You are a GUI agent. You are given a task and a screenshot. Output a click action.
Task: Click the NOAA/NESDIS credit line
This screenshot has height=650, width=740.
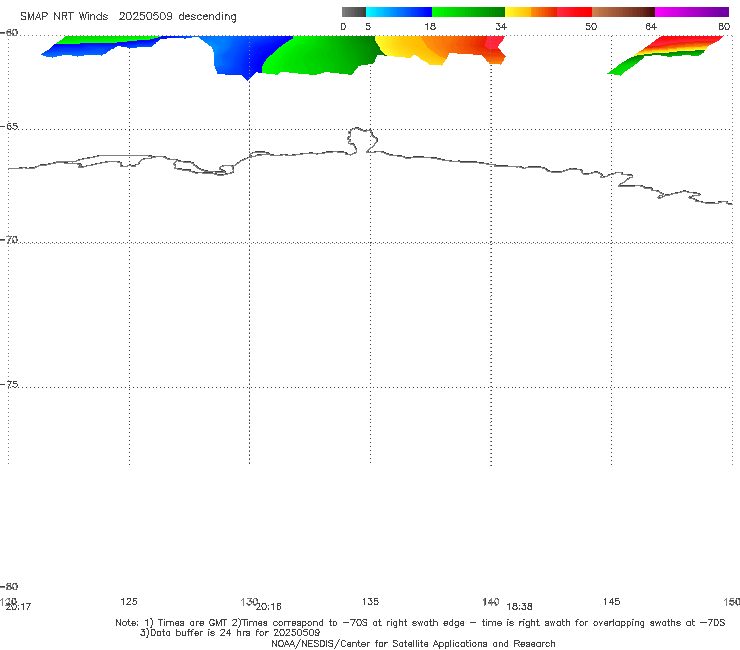click(413, 643)
